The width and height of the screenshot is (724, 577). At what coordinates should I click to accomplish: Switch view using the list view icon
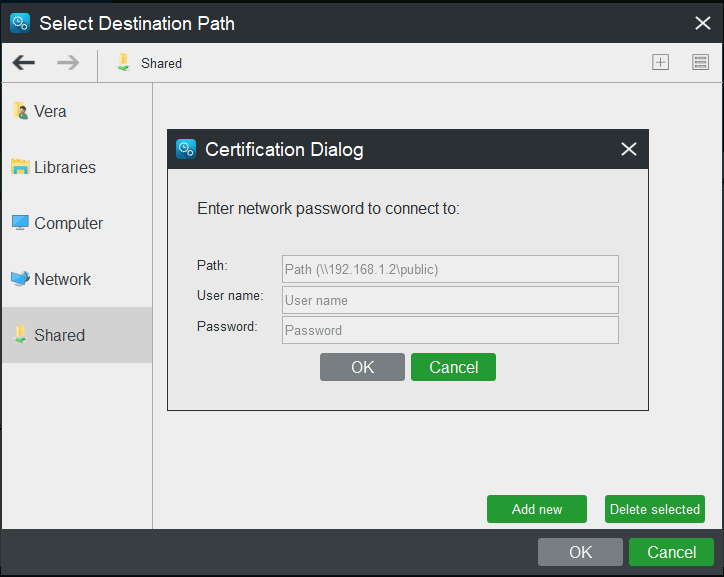coord(700,62)
